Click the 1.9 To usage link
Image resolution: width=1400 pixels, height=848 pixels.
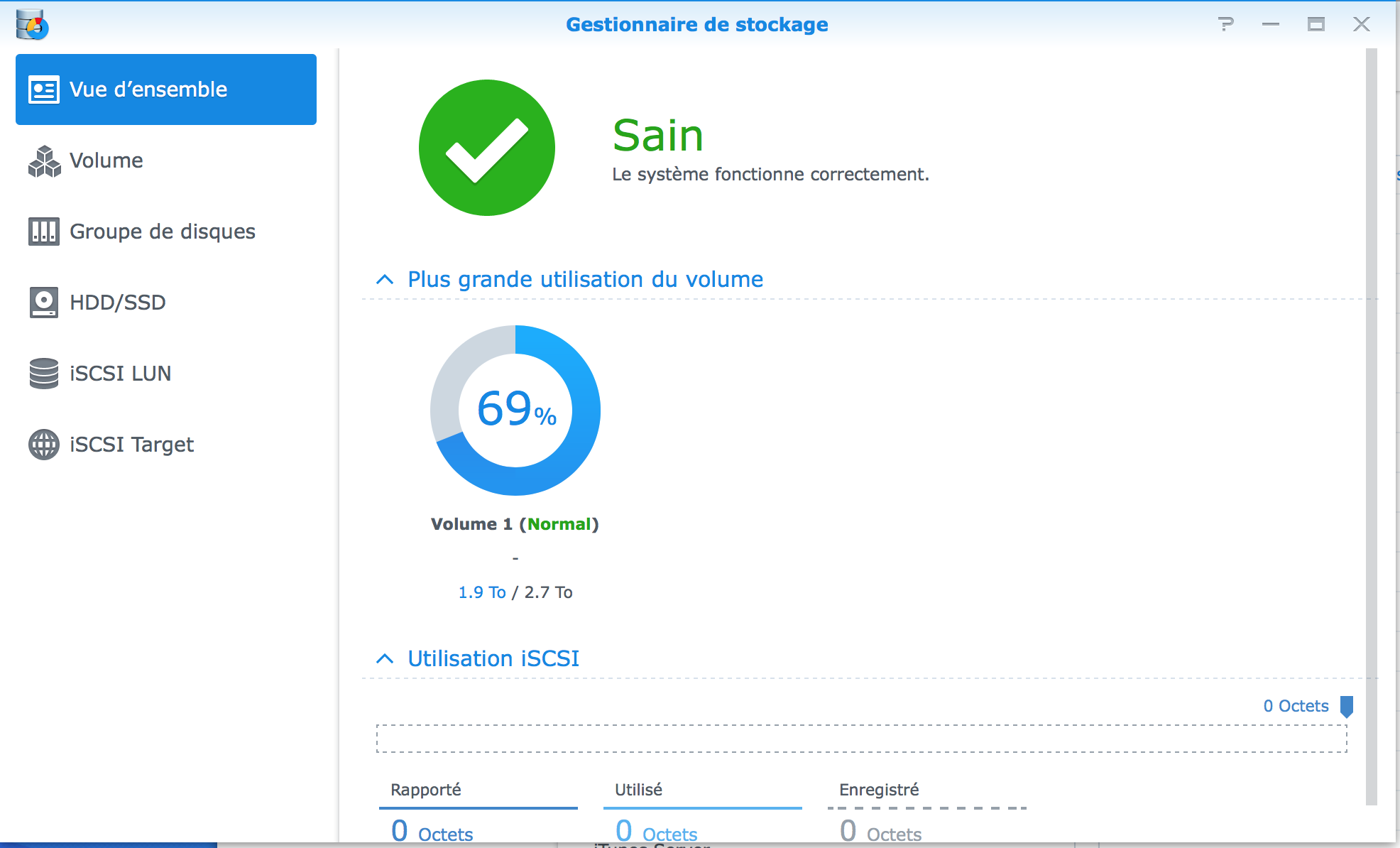(481, 592)
